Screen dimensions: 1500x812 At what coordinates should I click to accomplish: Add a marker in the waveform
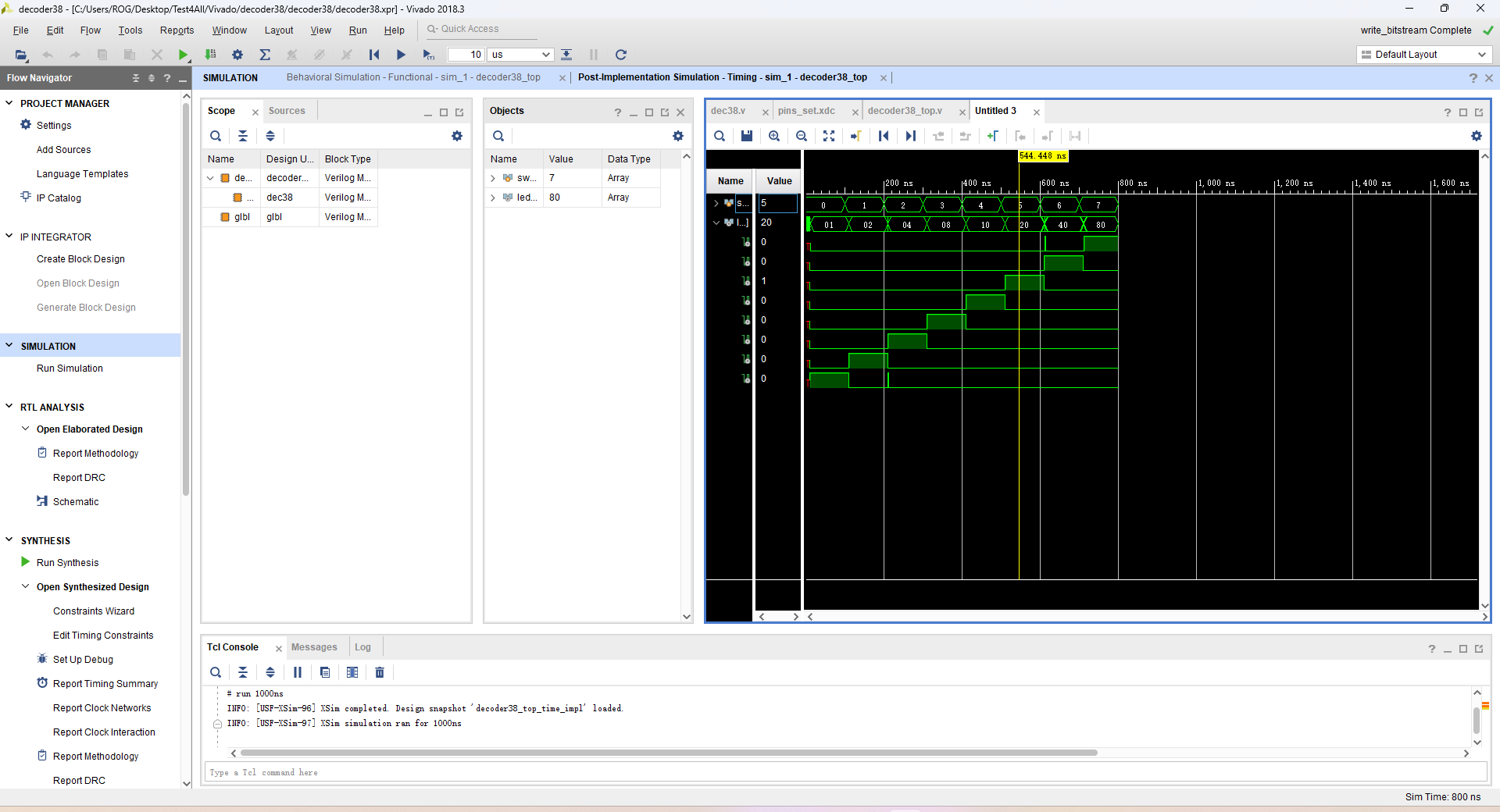point(993,136)
